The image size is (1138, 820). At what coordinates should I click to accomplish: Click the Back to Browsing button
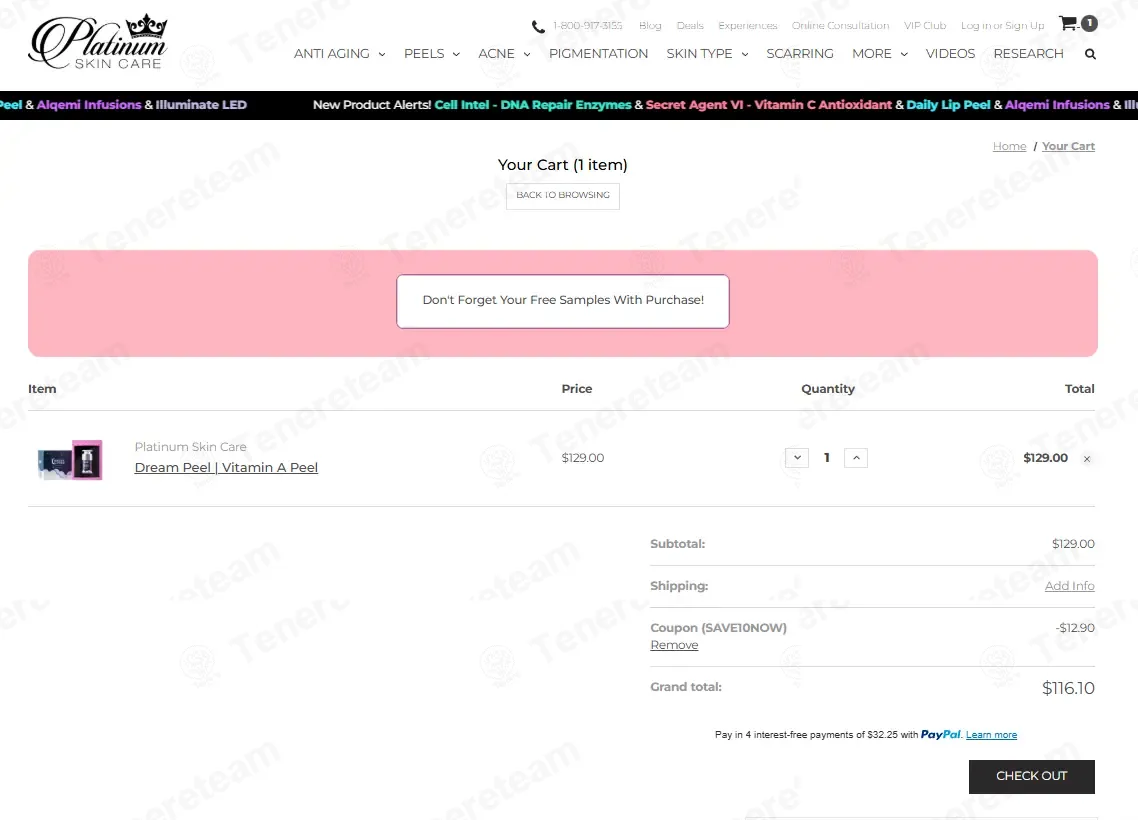click(x=562, y=196)
